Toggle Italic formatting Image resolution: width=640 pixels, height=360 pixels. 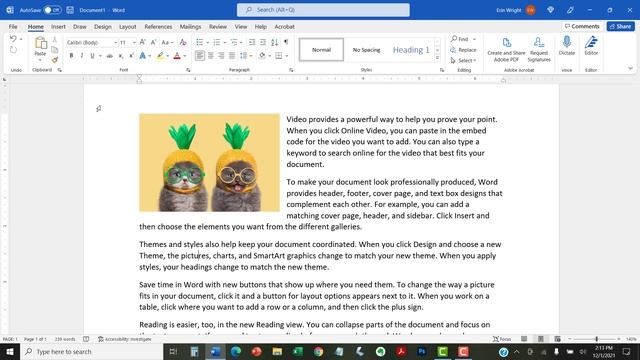click(82, 56)
